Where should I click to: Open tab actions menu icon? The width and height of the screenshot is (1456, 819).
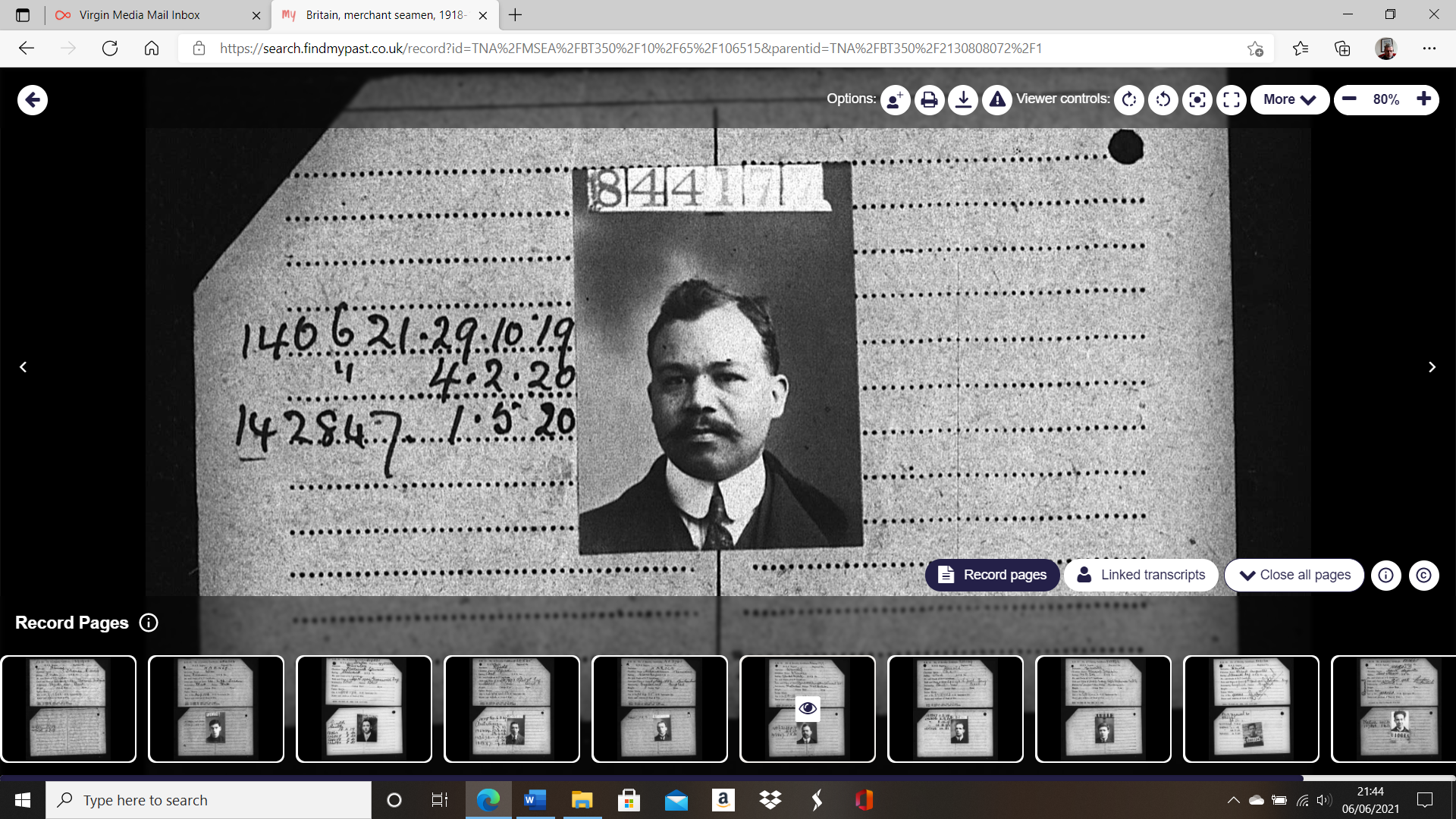coord(23,15)
